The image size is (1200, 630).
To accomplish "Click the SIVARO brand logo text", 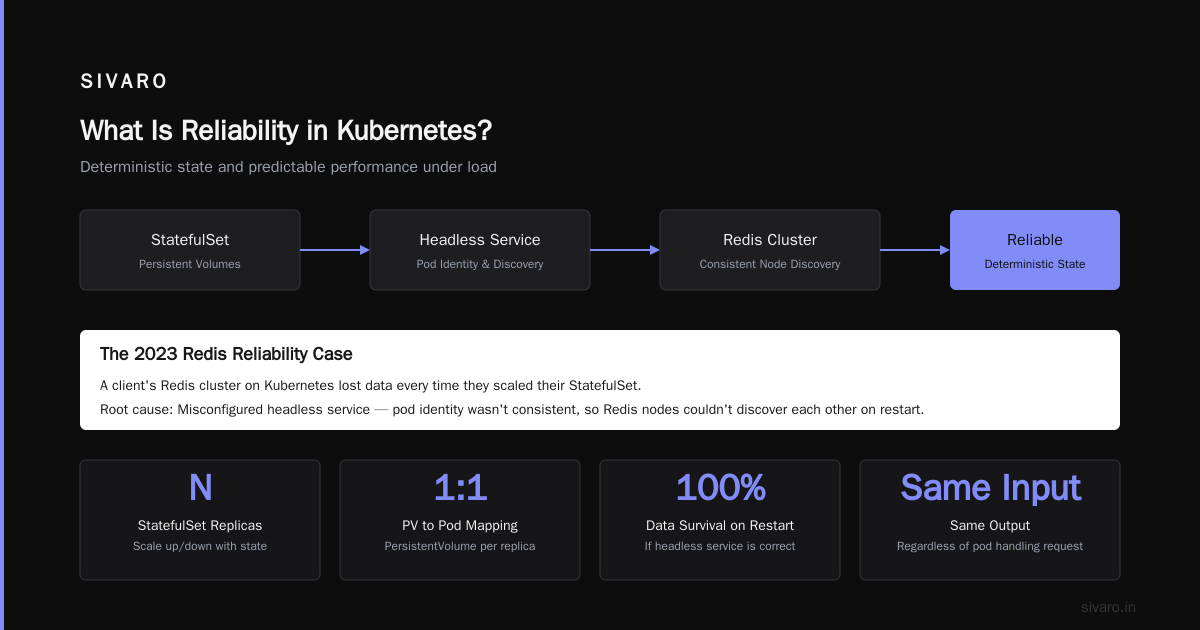I will [x=124, y=81].
